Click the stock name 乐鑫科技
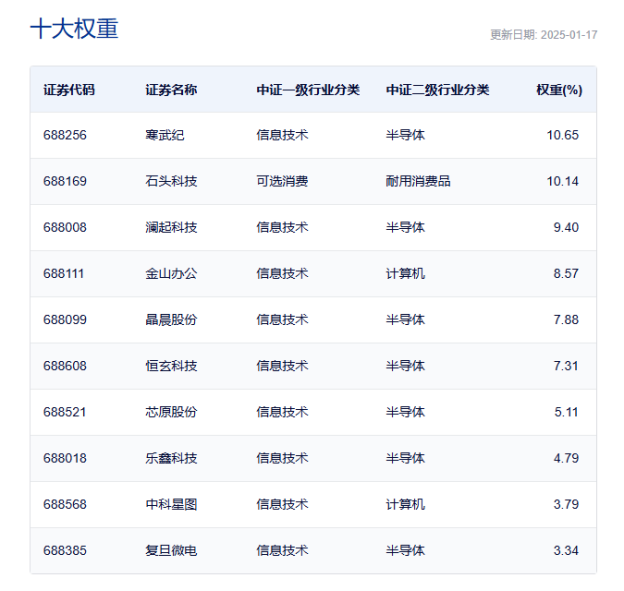The image size is (624, 591). coord(171,458)
